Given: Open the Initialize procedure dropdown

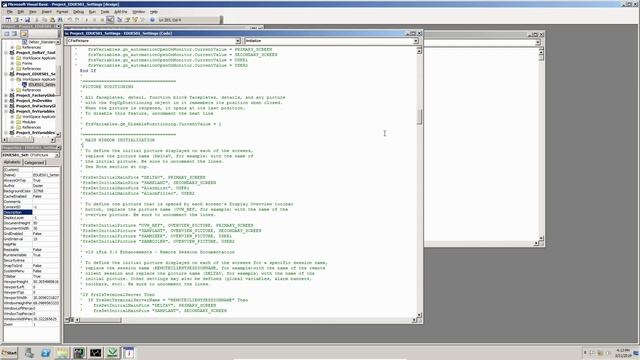Looking at the screenshot, I should click(x=416, y=41).
